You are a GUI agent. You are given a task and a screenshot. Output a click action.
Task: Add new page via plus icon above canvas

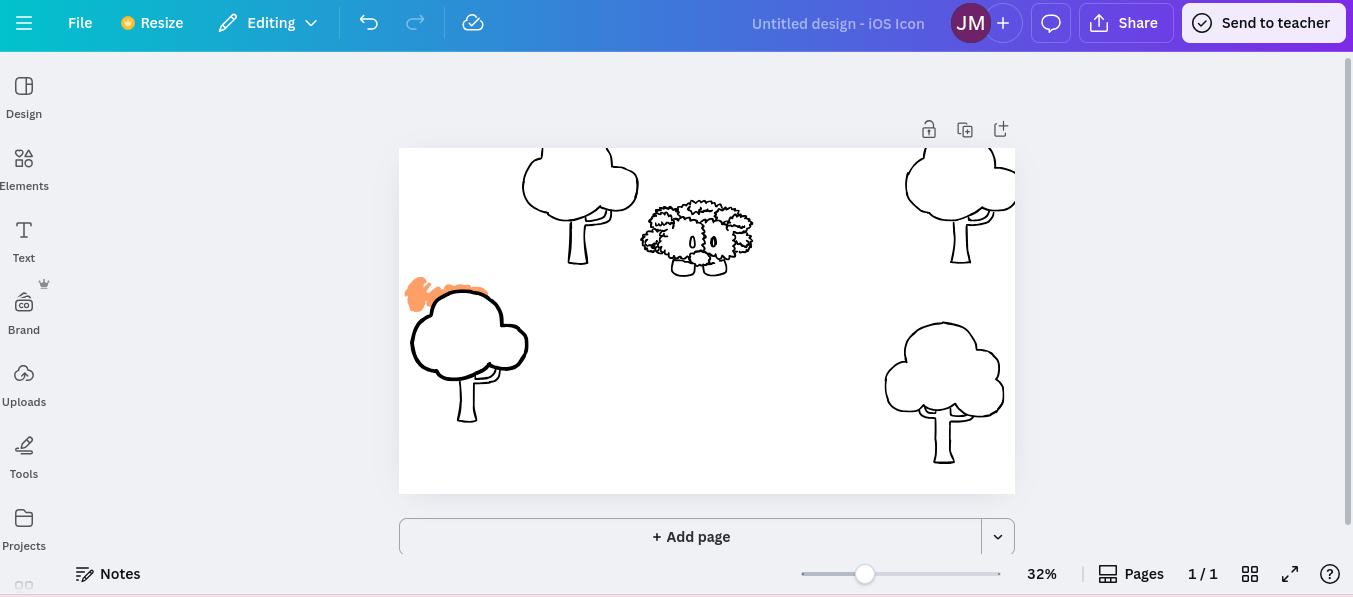[1001, 130]
